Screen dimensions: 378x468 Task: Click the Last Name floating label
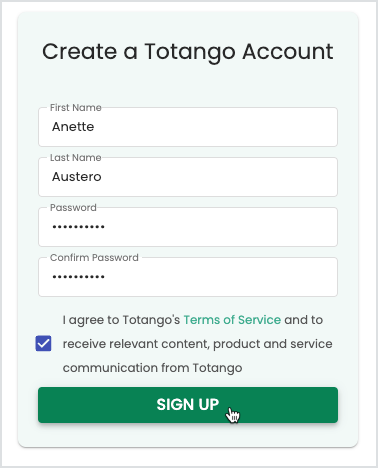click(x=76, y=158)
